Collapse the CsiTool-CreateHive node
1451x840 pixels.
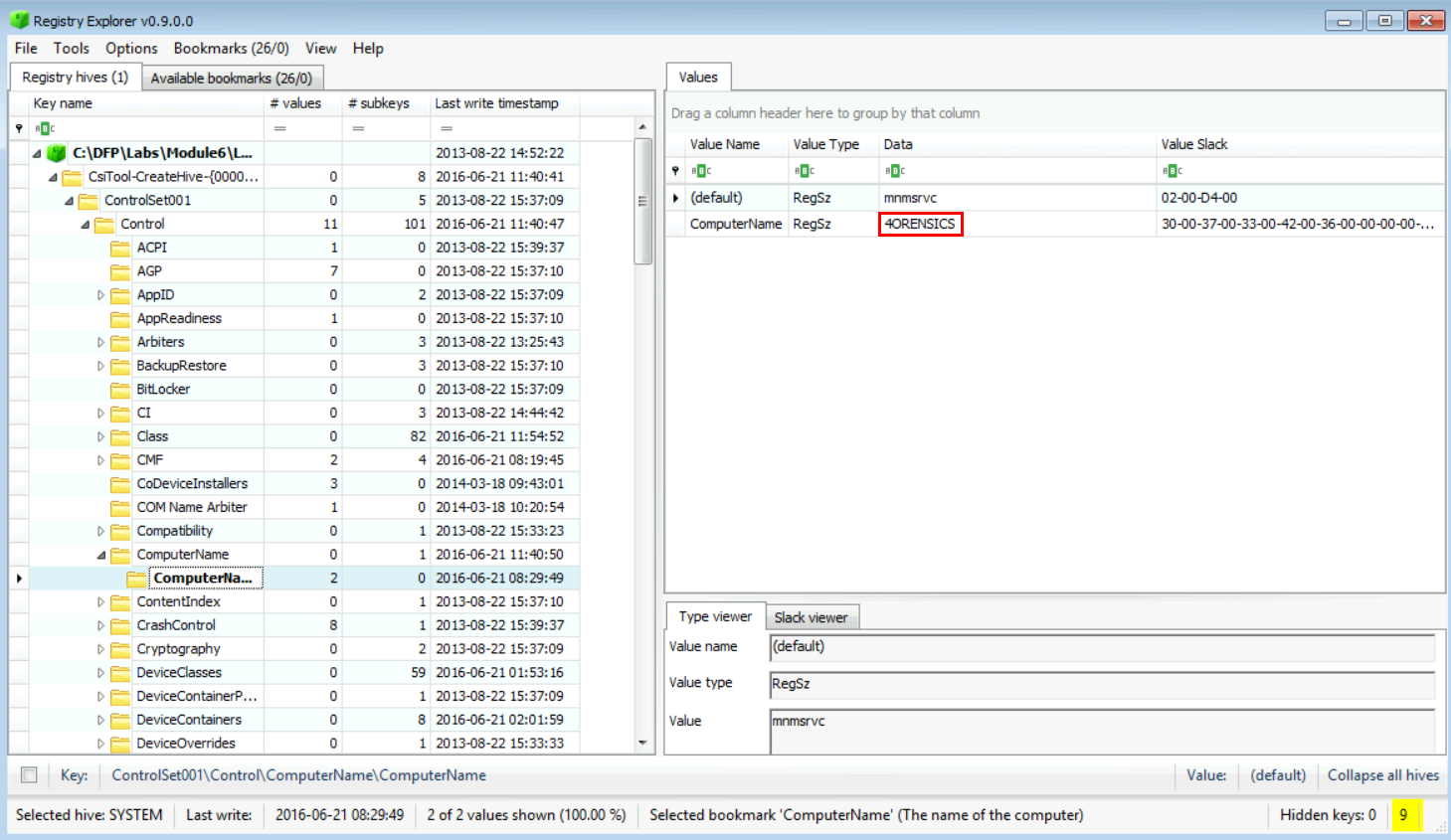(x=53, y=177)
